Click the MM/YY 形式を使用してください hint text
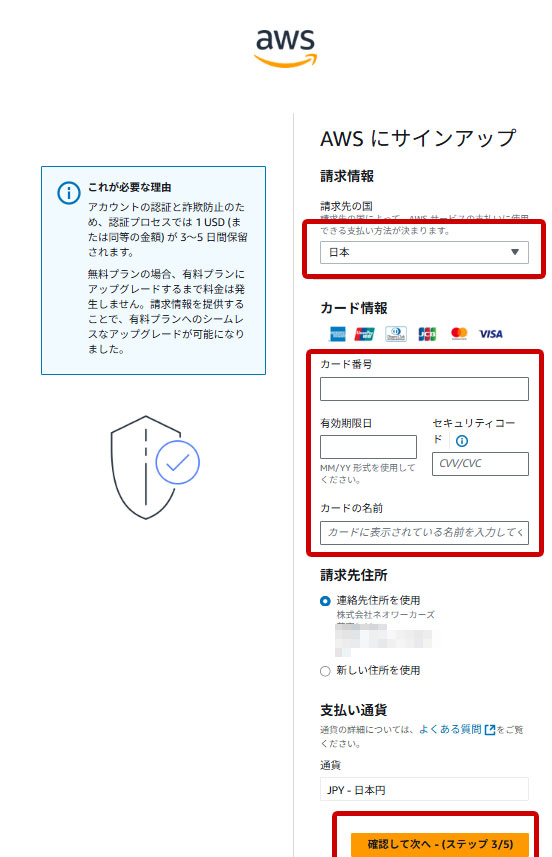 click(367, 474)
